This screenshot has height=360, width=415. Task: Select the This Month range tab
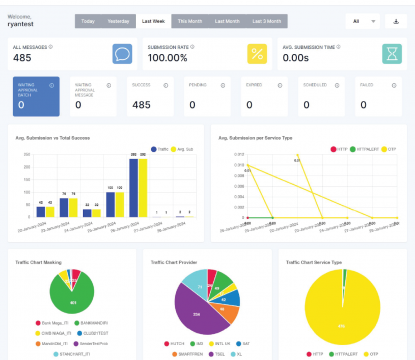pos(190,21)
